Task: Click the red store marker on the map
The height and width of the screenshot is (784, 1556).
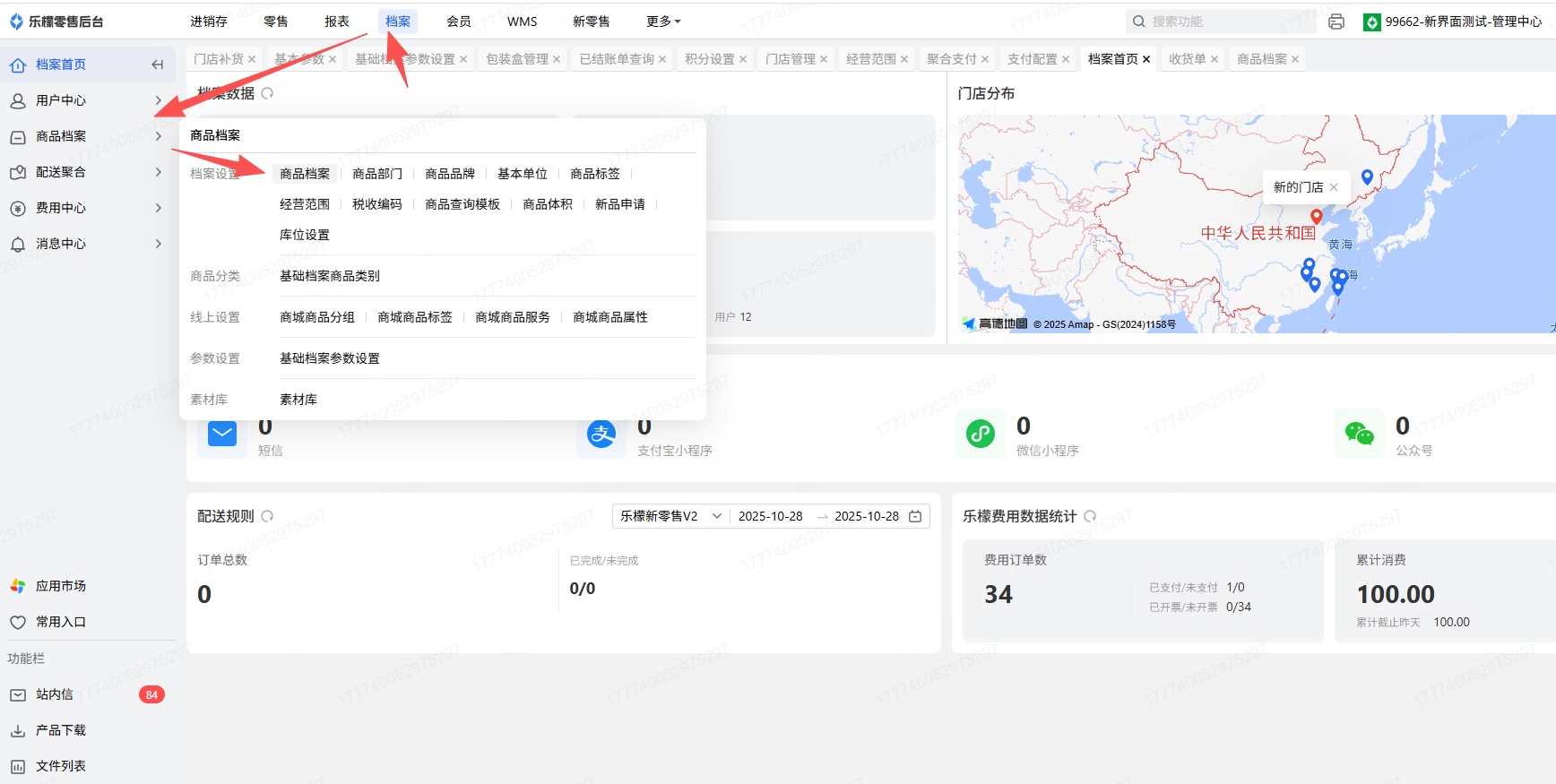Action: [x=1316, y=217]
